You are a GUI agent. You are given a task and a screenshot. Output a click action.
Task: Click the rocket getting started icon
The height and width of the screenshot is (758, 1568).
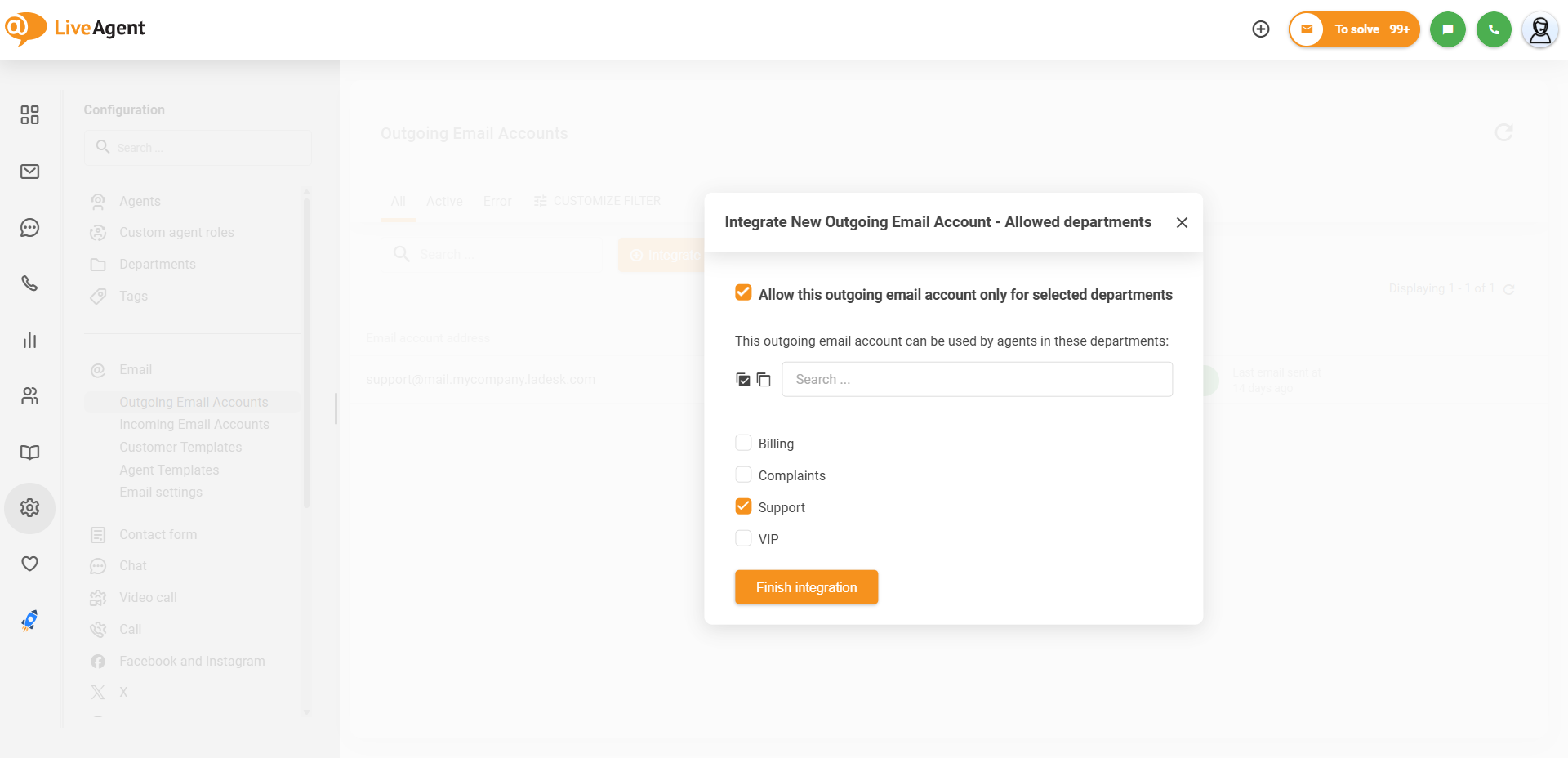coord(29,621)
